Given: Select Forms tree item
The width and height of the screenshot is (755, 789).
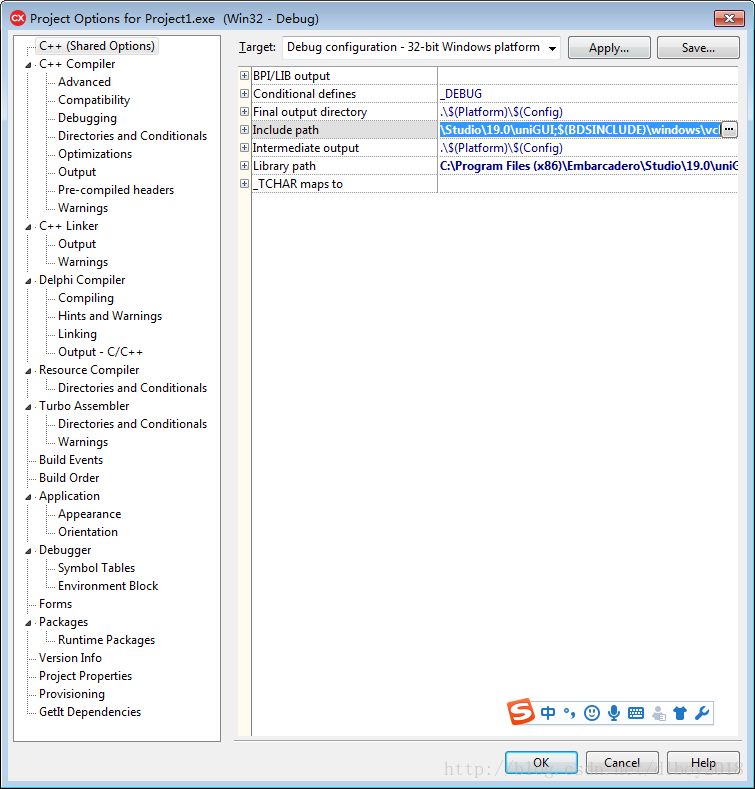Looking at the screenshot, I should 55,604.
